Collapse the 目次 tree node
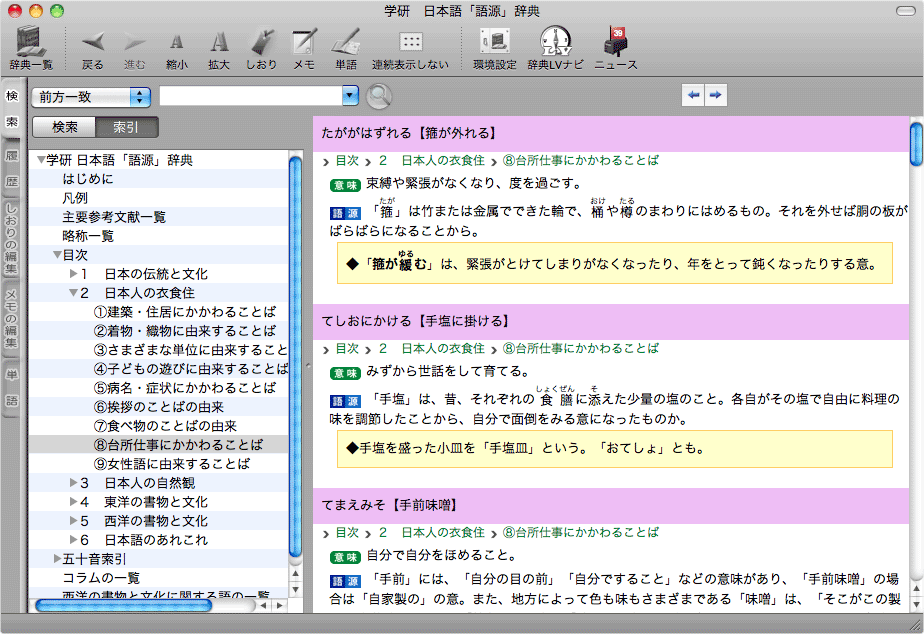 tap(57, 255)
